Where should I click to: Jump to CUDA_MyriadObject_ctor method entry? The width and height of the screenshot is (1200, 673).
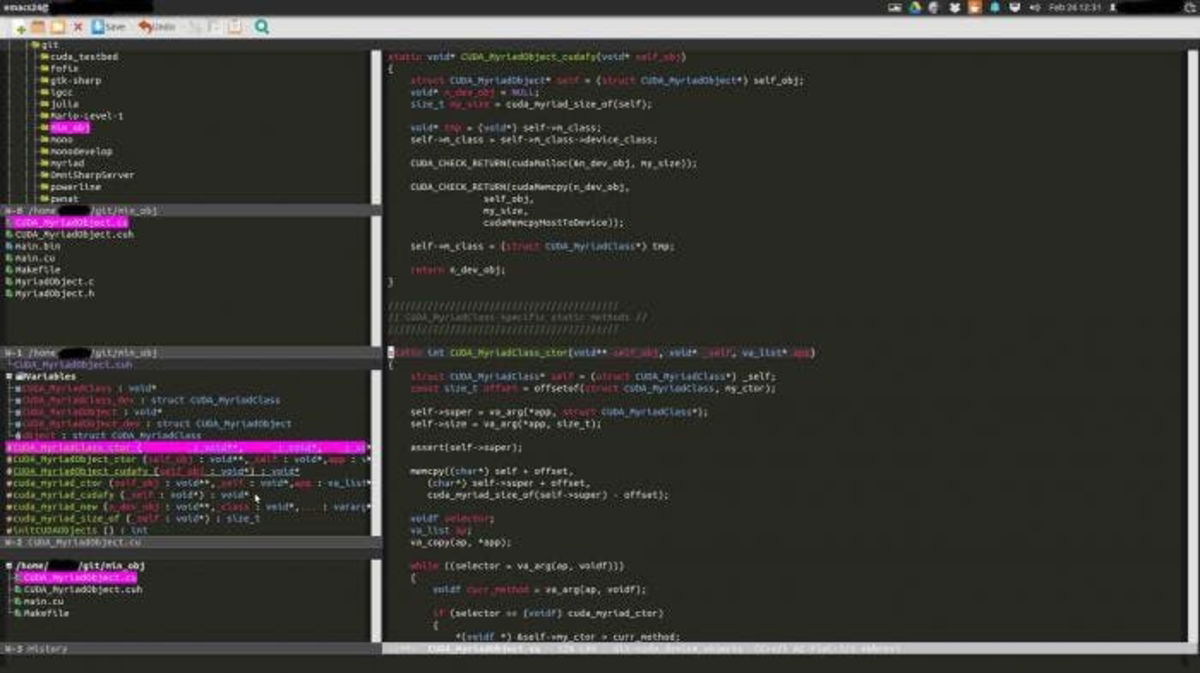pyautogui.click(x=190, y=460)
